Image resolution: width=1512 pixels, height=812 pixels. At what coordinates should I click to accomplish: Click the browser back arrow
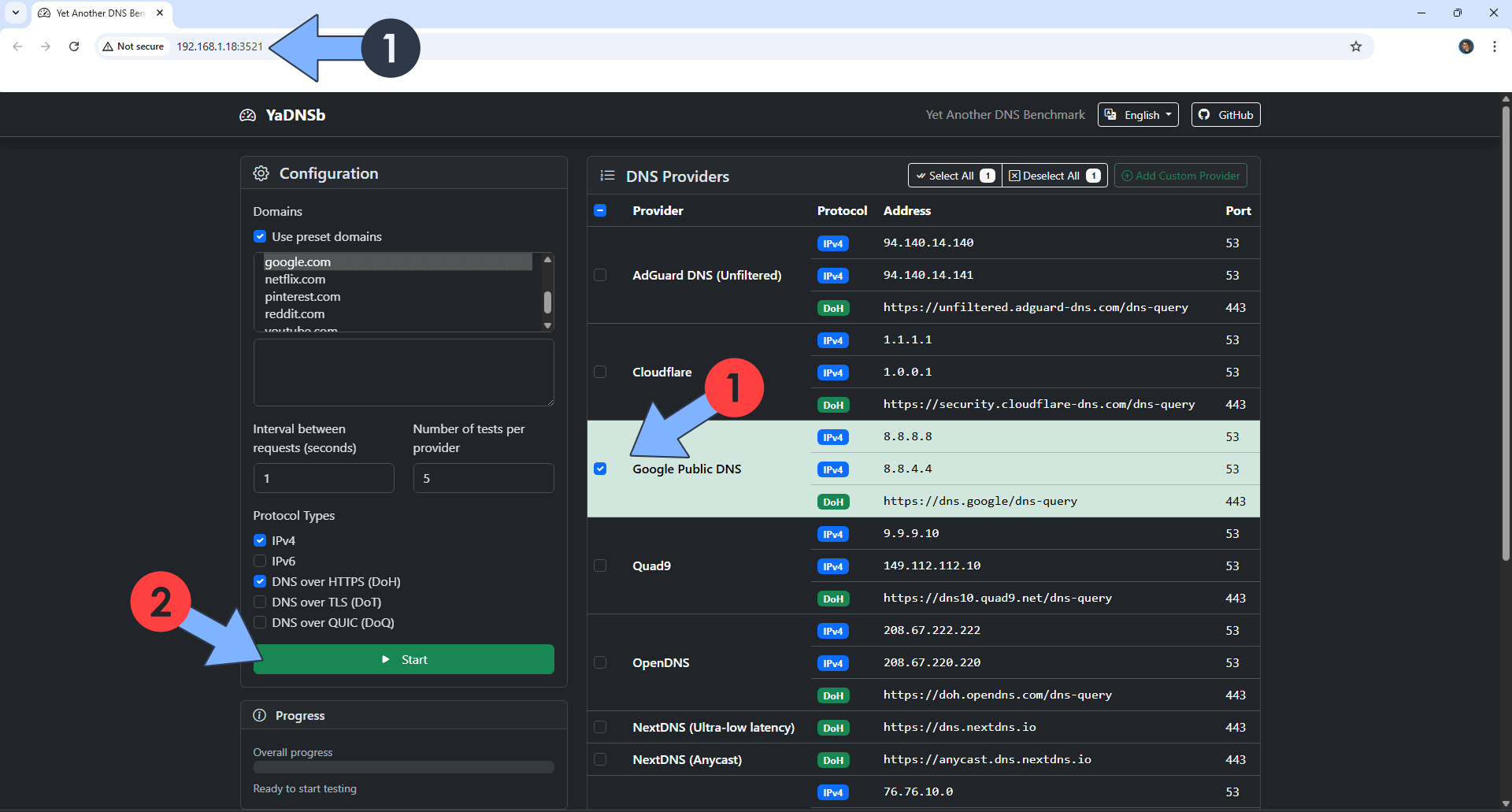17,46
